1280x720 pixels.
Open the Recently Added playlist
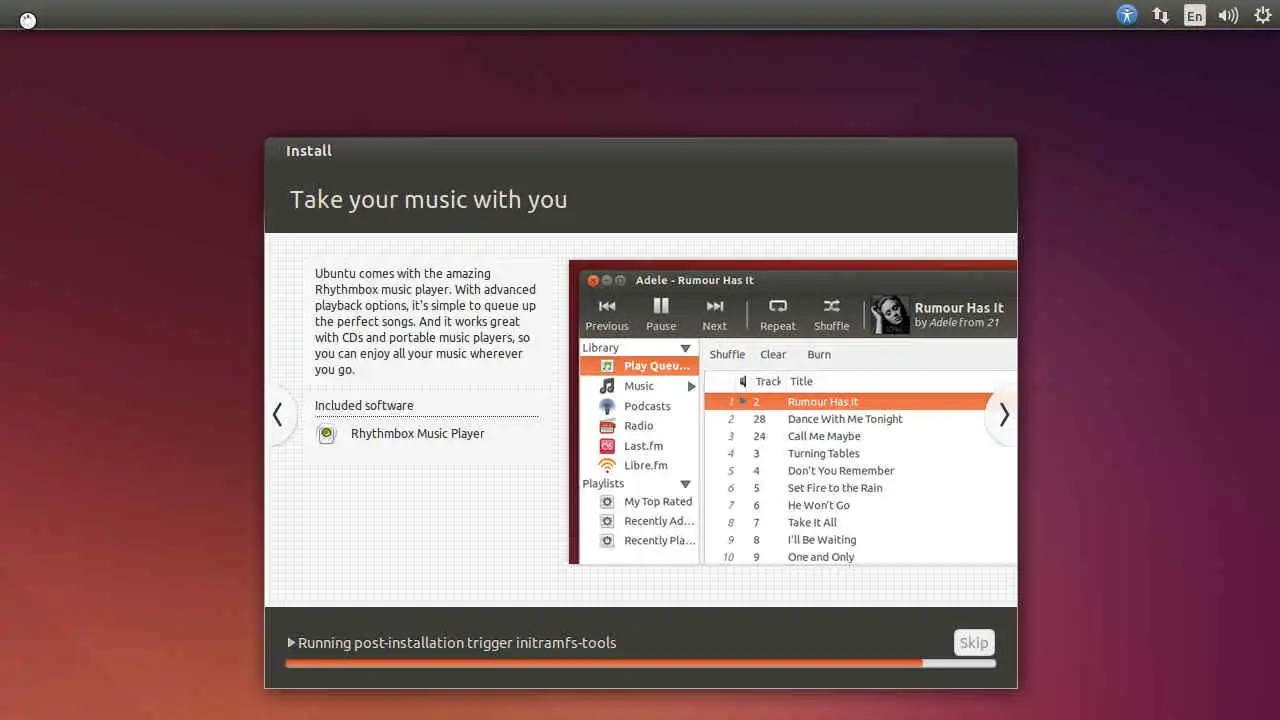point(659,521)
